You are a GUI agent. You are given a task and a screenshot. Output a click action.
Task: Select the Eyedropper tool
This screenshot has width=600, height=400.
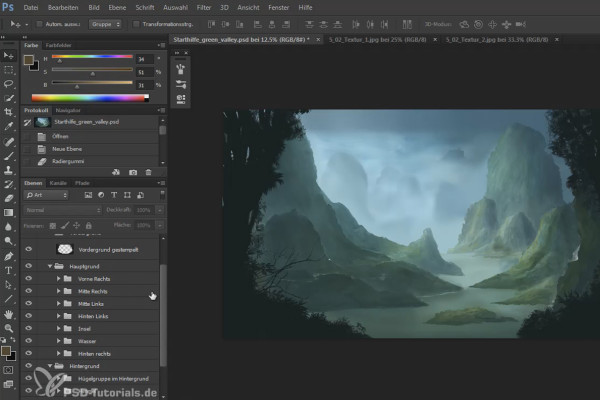[x=8, y=126]
